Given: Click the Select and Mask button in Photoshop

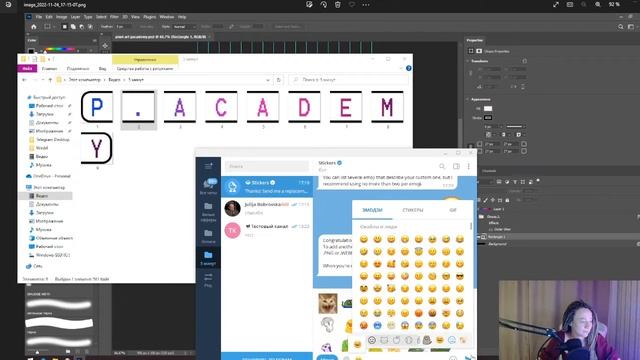Looking at the screenshot, I should (x=288, y=27).
